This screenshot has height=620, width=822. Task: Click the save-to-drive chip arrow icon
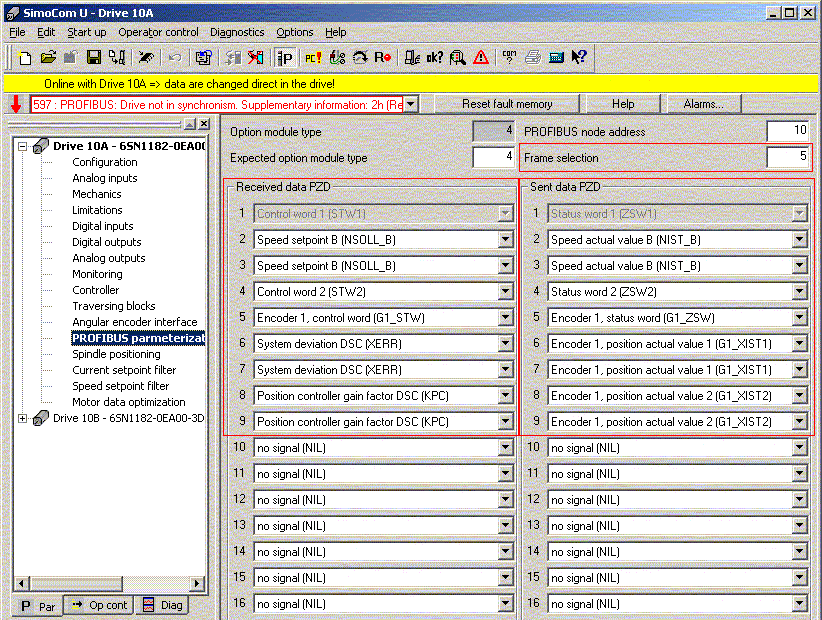tap(146, 57)
